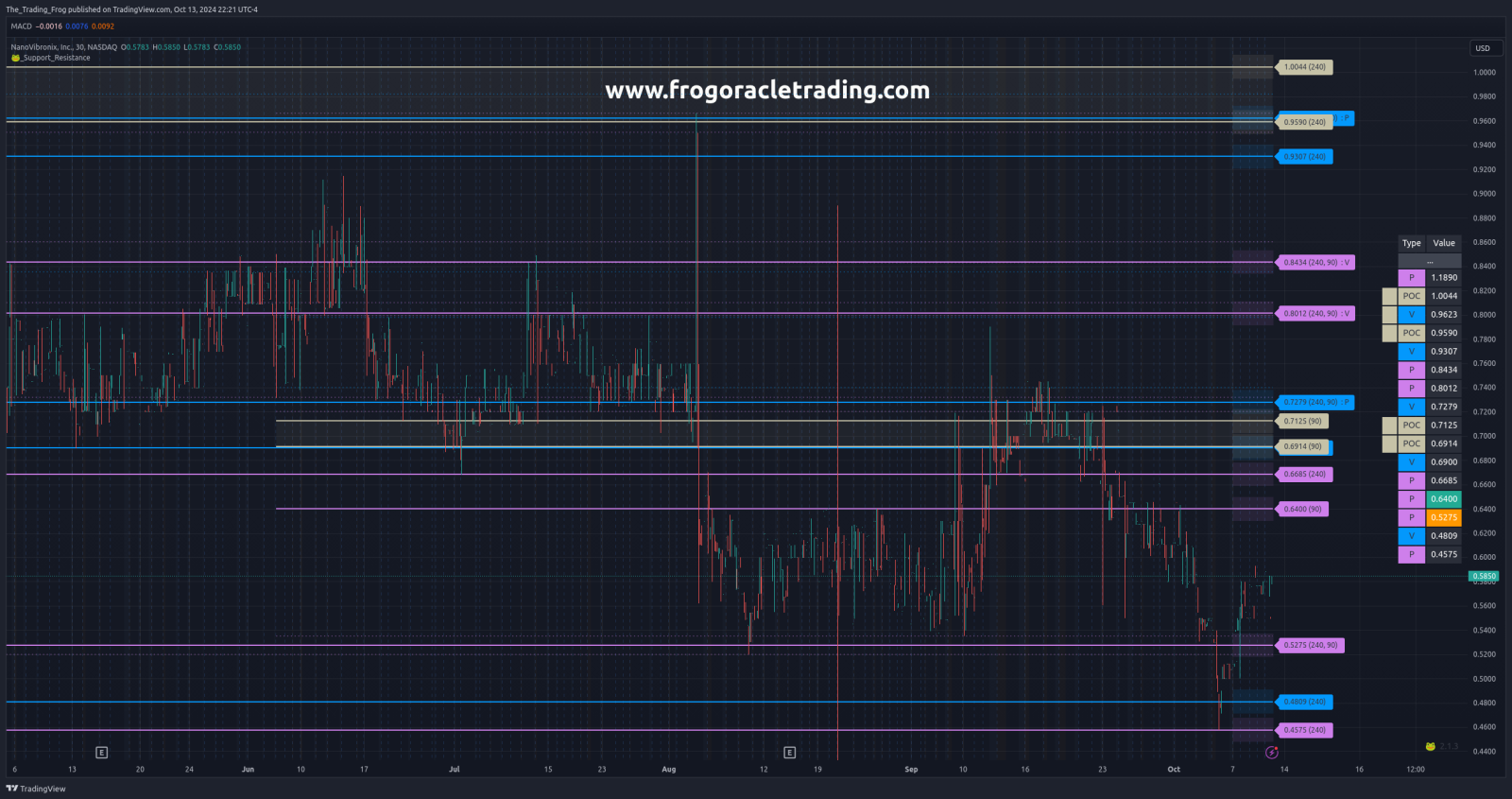
Task: Open the USD currency selector
Action: (x=1484, y=48)
